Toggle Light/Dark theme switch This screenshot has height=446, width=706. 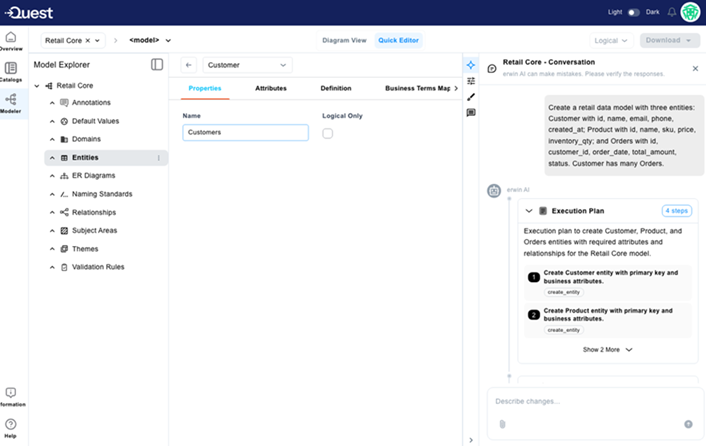pyautogui.click(x=634, y=12)
